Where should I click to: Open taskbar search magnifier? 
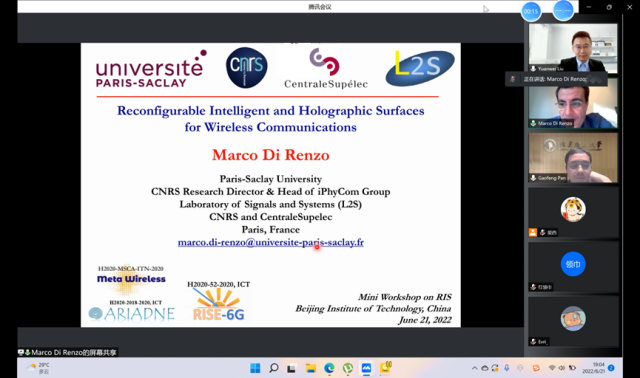click(x=274, y=368)
